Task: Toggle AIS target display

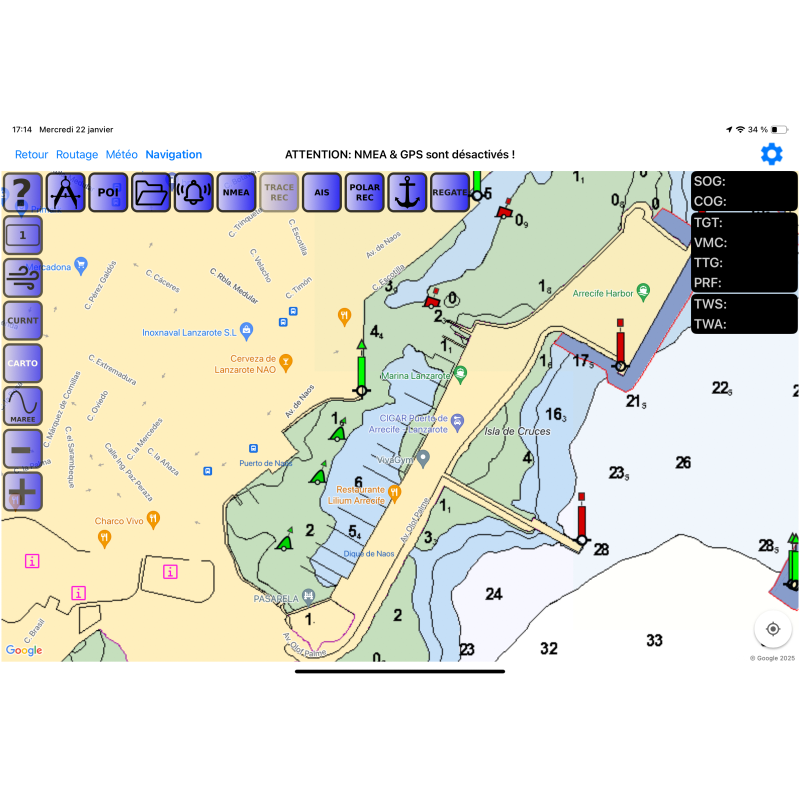Action: (322, 192)
